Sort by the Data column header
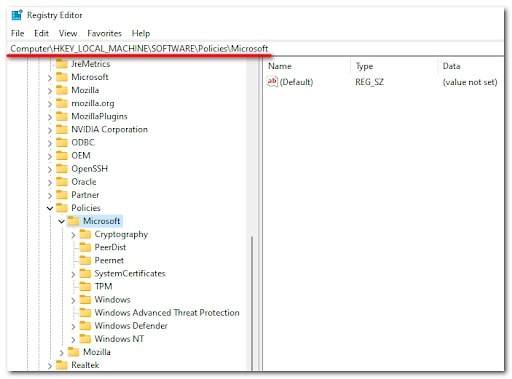This screenshot has width=512, height=379. [x=451, y=66]
